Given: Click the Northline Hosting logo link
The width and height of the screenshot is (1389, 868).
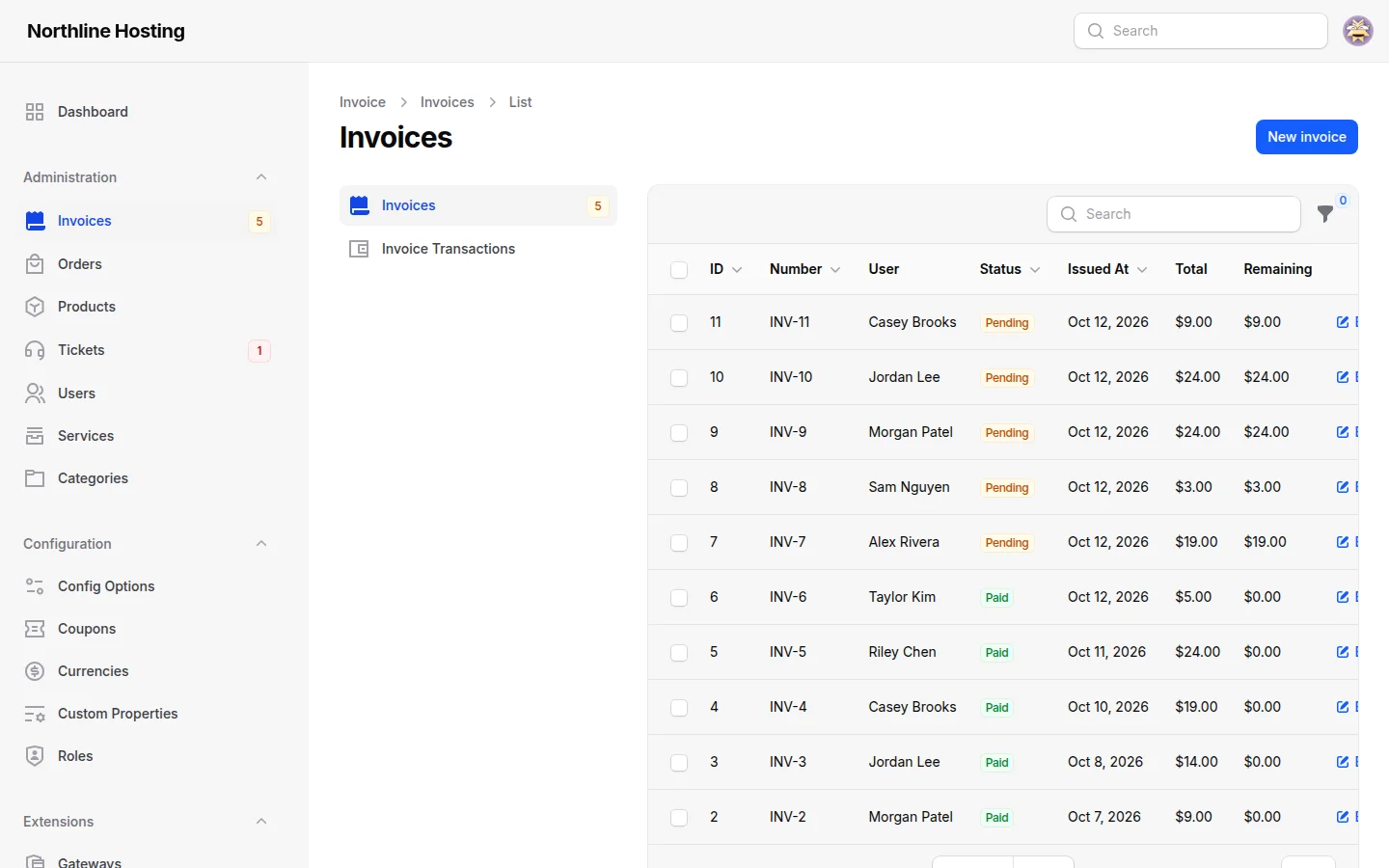Looking at the screenshot, I should point(106,31).
